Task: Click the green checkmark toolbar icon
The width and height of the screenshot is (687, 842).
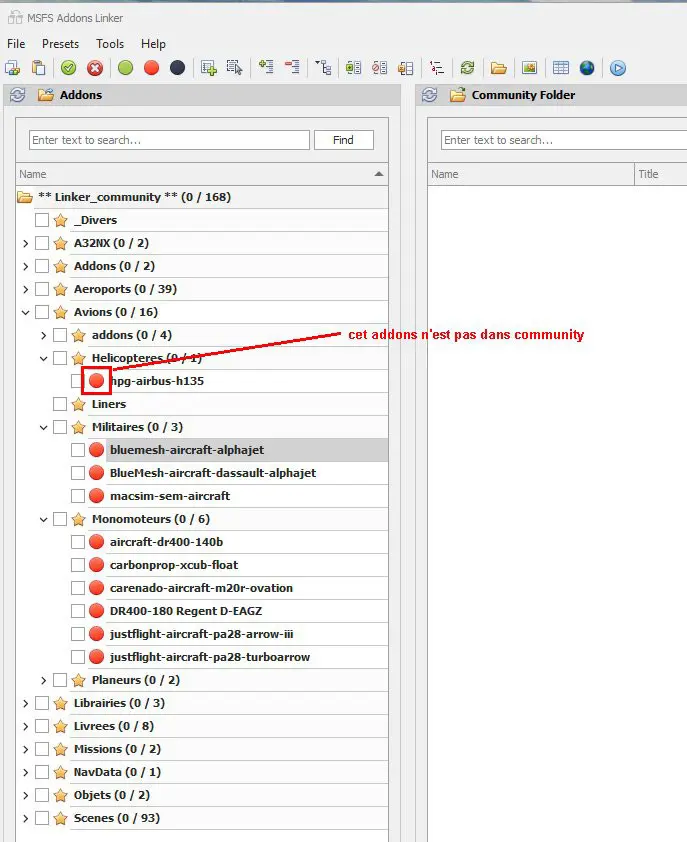Action: pyautogui.click(x=69, y=68)
